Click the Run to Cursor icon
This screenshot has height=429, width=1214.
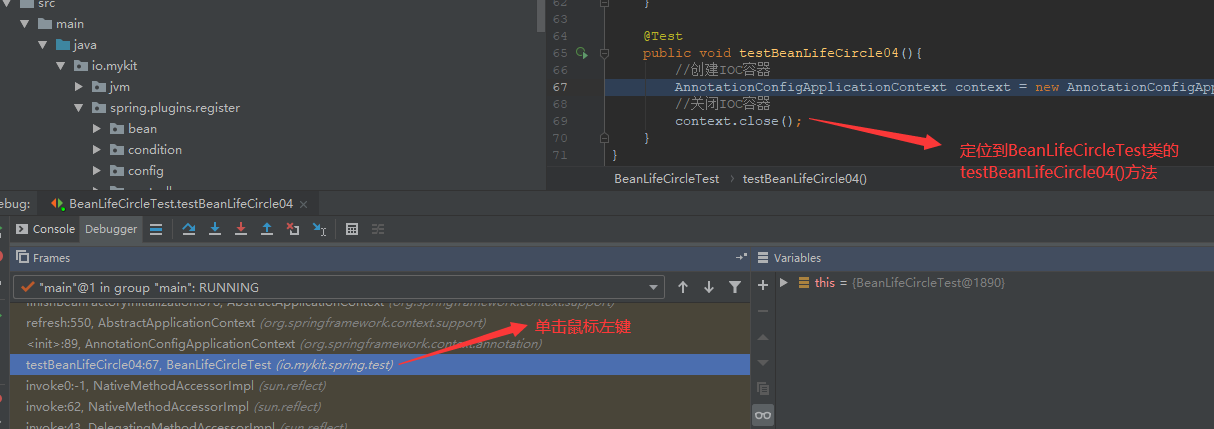[319, 229]
